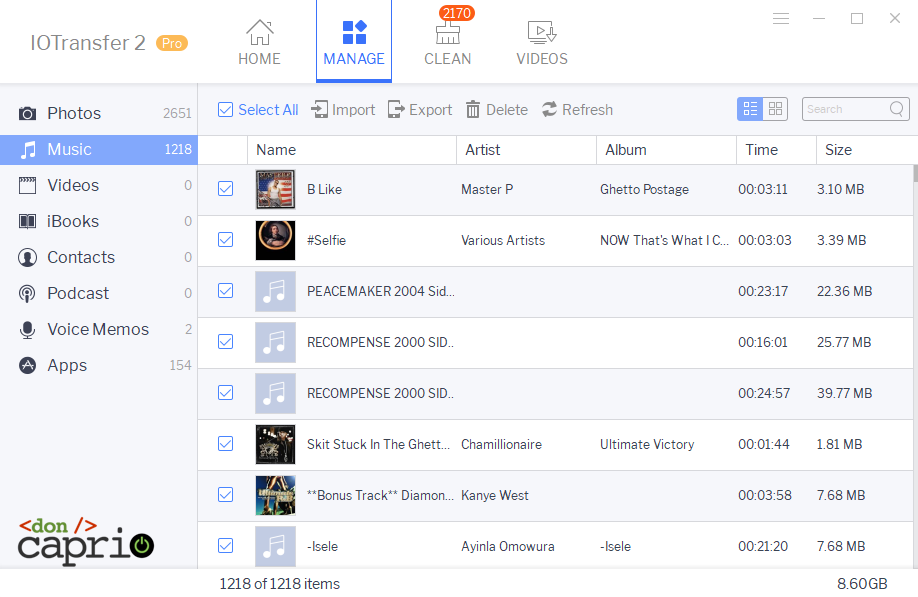
Task: Click the Music note icon
Action: tap(28, 150)
